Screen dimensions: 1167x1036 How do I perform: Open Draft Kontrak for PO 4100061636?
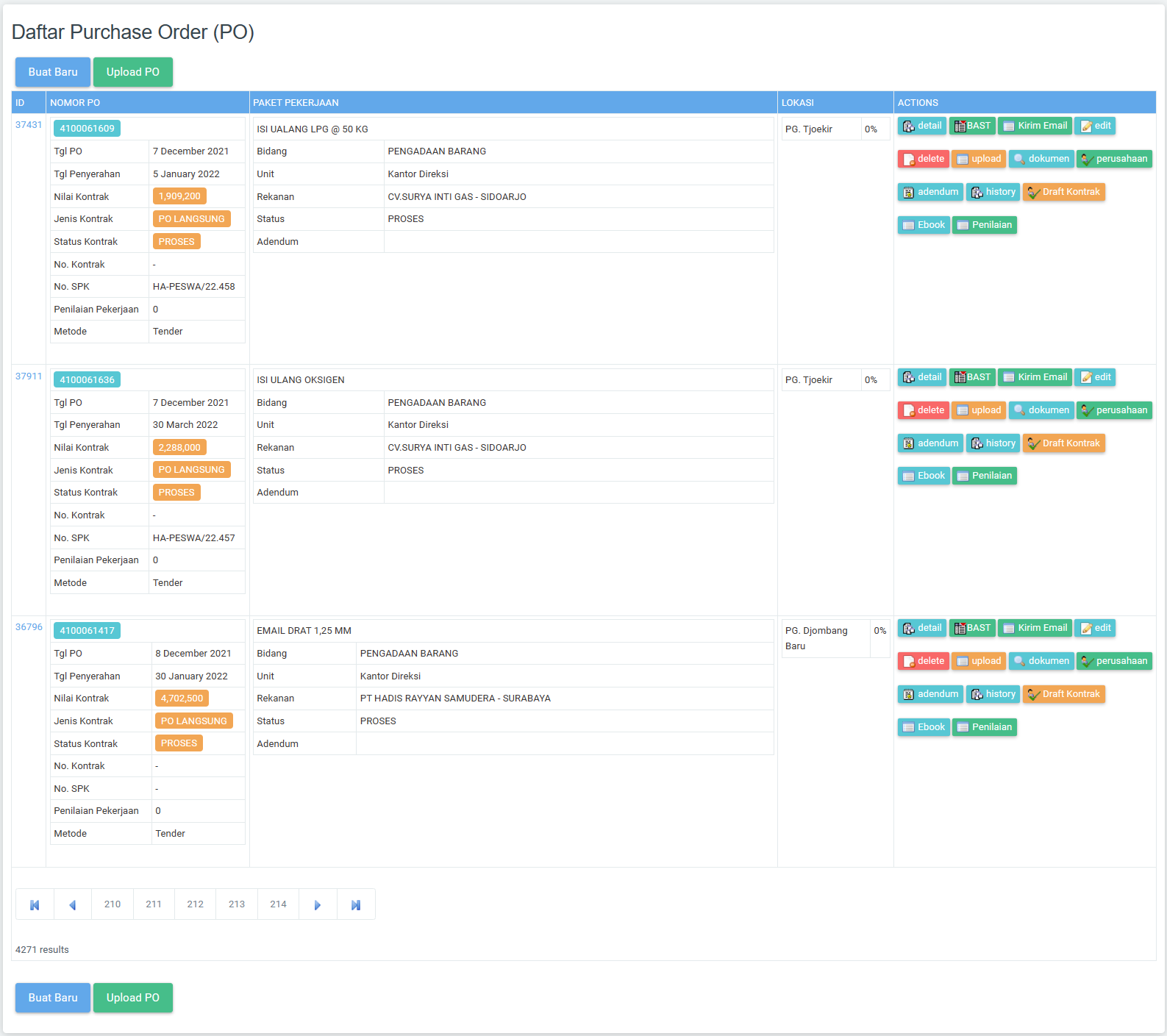click(1064, 443)
